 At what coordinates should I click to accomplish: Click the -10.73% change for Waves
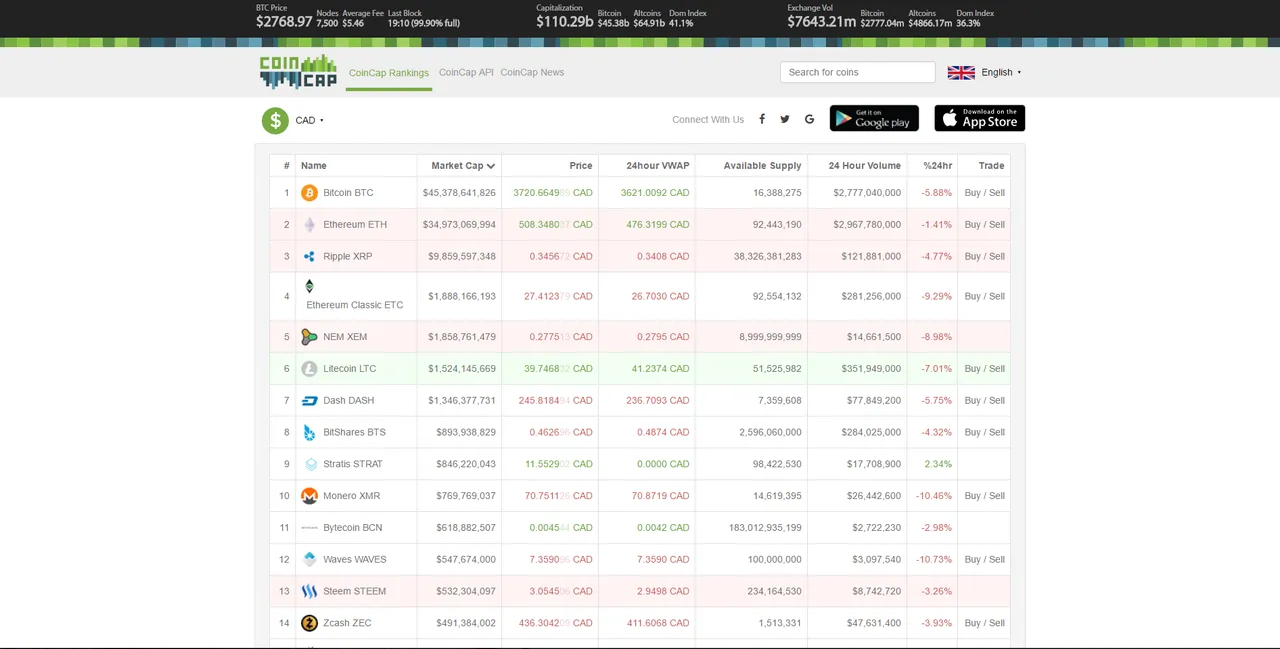[x=934, y=560]
